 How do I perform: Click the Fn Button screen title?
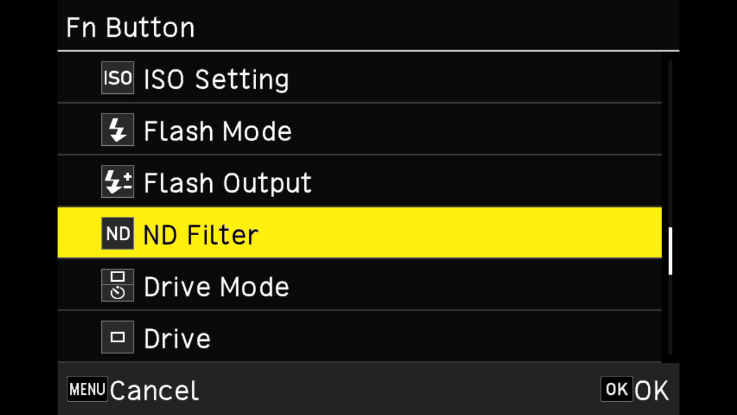pos(130,27)
